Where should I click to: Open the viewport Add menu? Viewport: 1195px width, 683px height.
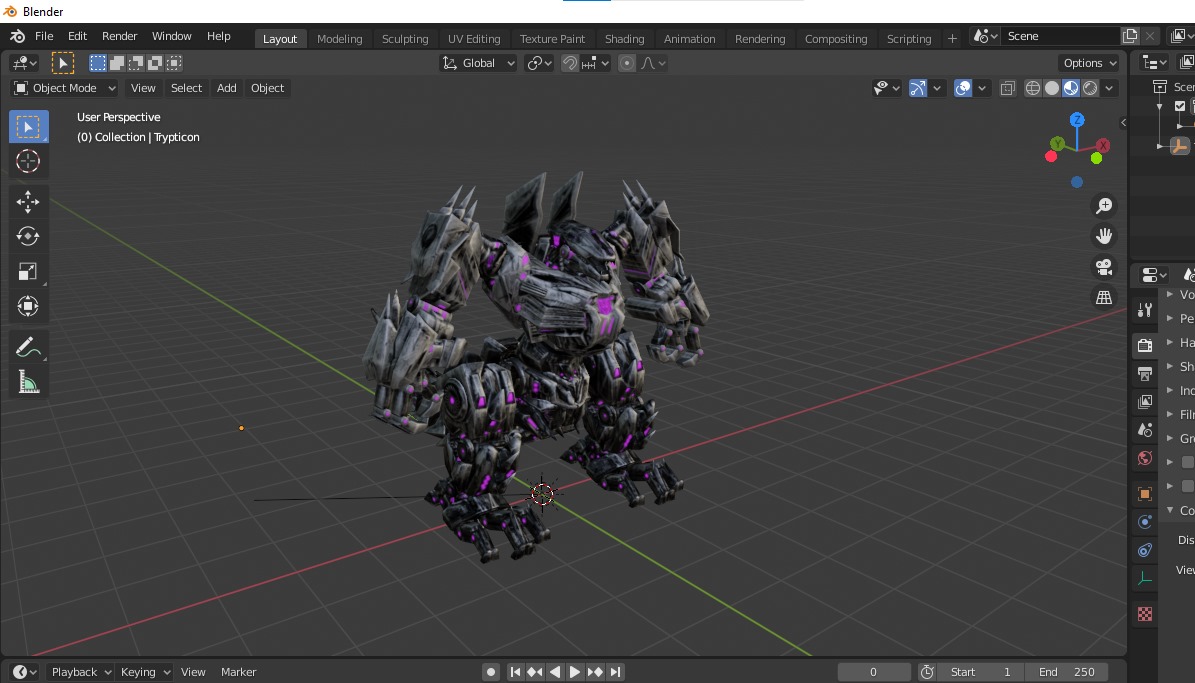226,88
